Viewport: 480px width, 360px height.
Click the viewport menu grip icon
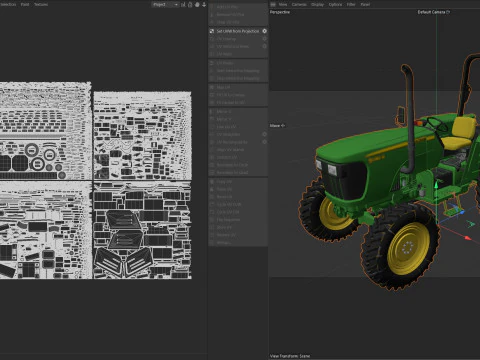273,4
